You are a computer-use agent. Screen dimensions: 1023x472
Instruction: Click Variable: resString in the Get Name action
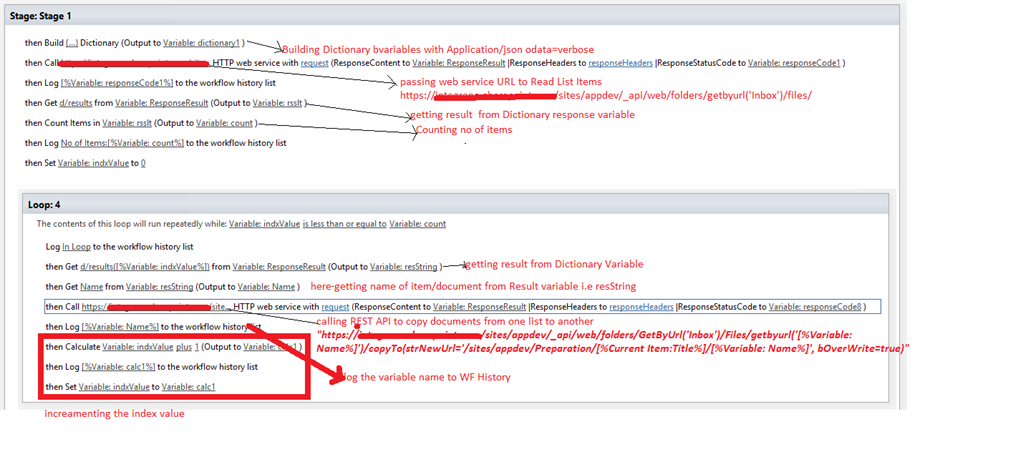160,287
